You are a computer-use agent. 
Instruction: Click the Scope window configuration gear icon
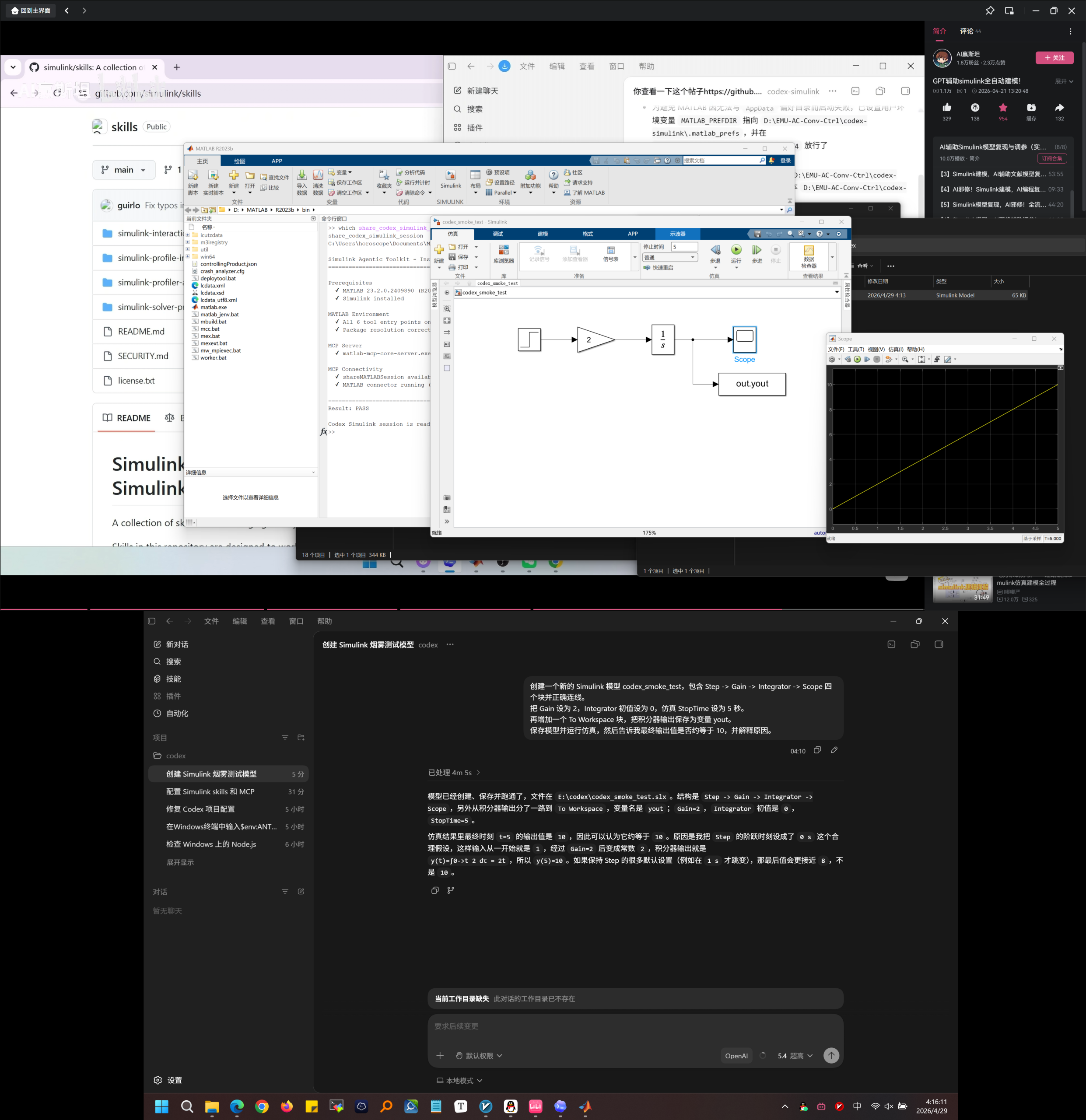tap(832, 360)
